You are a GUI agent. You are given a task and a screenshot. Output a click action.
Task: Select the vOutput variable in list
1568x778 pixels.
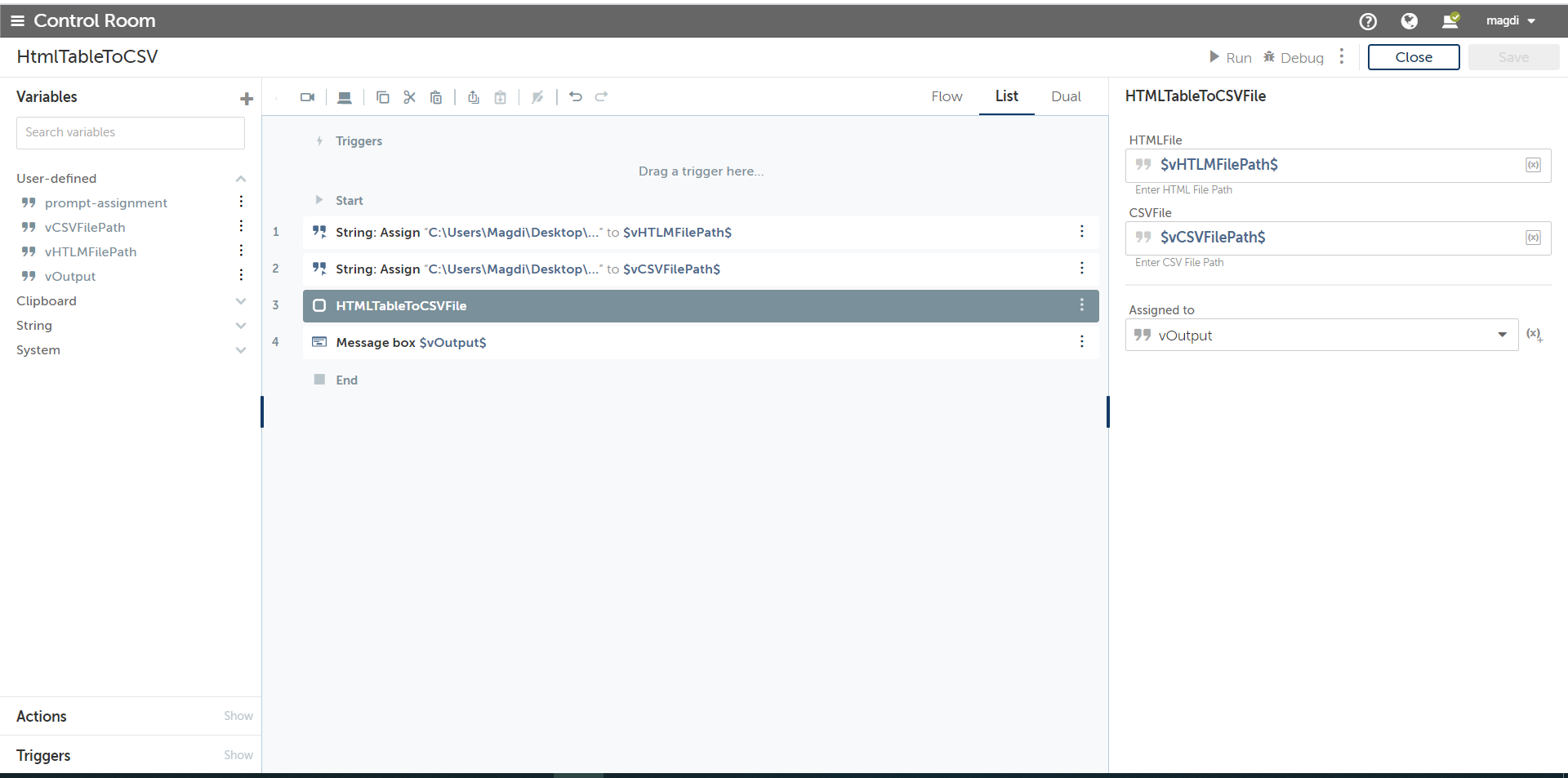click(70, 276)
